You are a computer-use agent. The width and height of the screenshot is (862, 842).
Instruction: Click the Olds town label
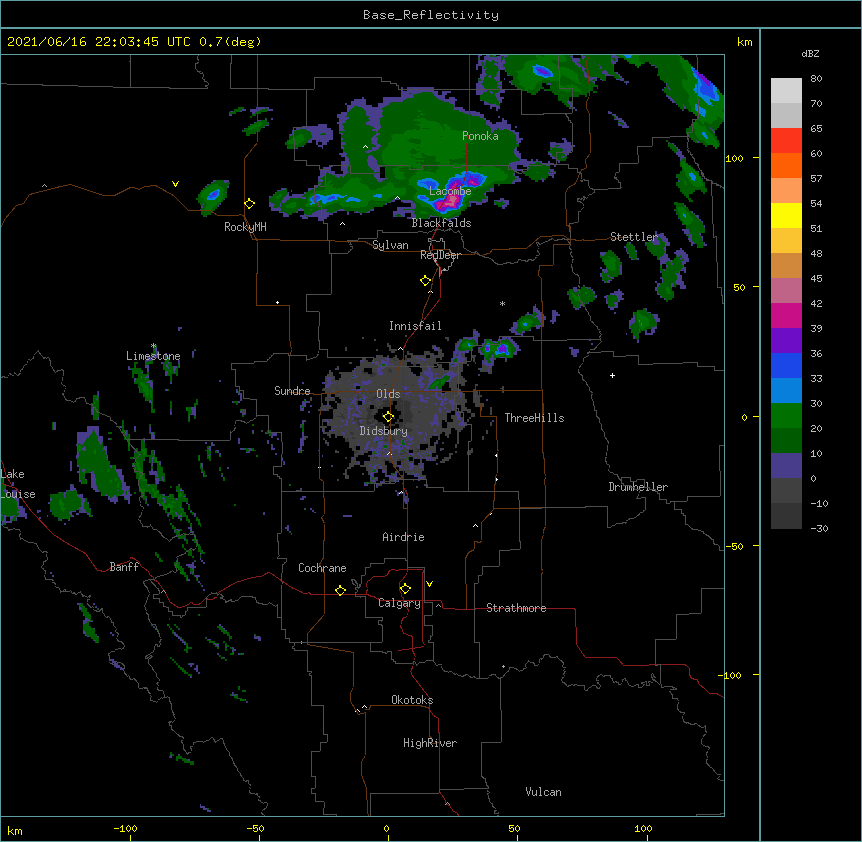click(x=388, y=394)
